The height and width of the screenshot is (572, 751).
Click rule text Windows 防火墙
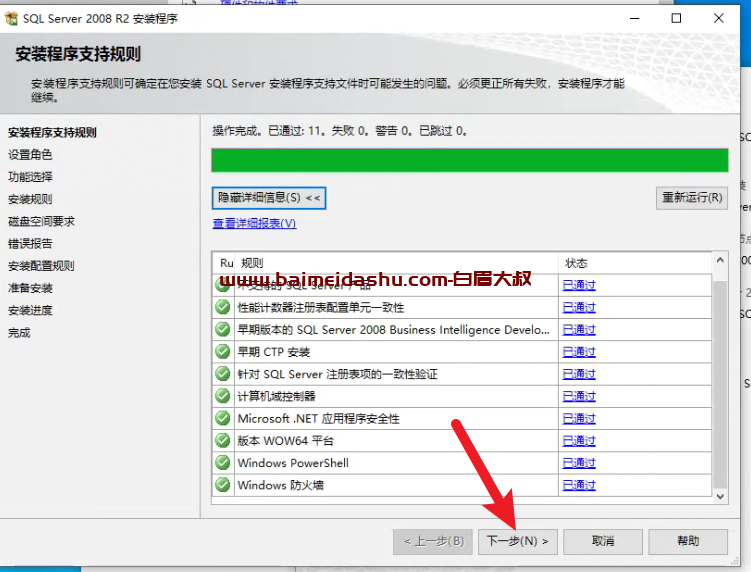click(281, 485)
